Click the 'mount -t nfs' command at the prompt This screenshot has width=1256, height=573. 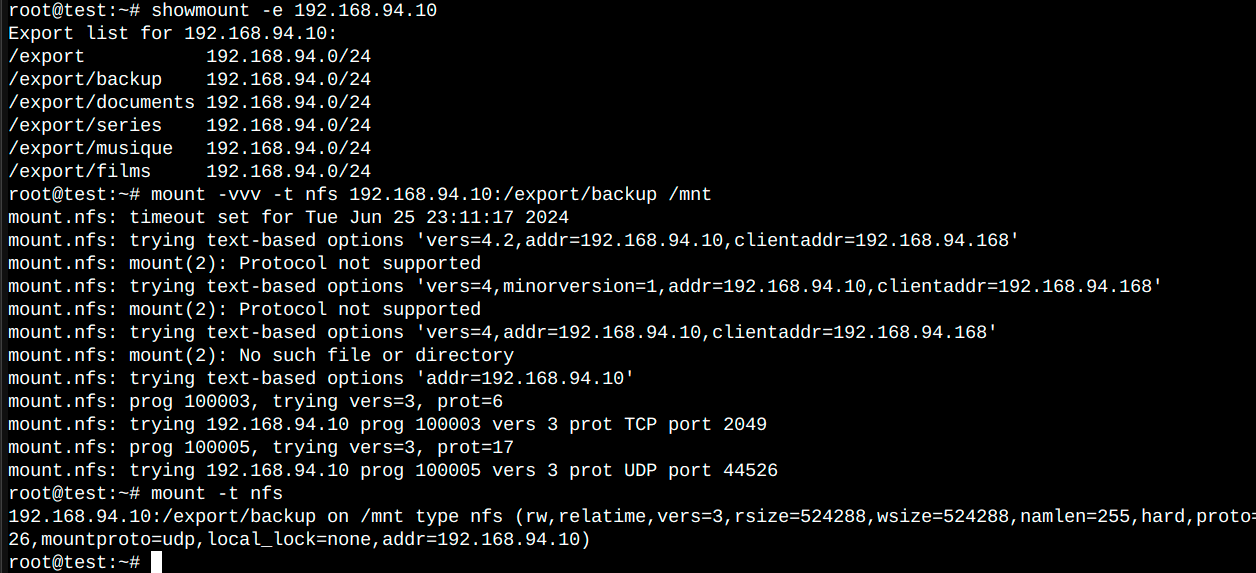point(217,494)
